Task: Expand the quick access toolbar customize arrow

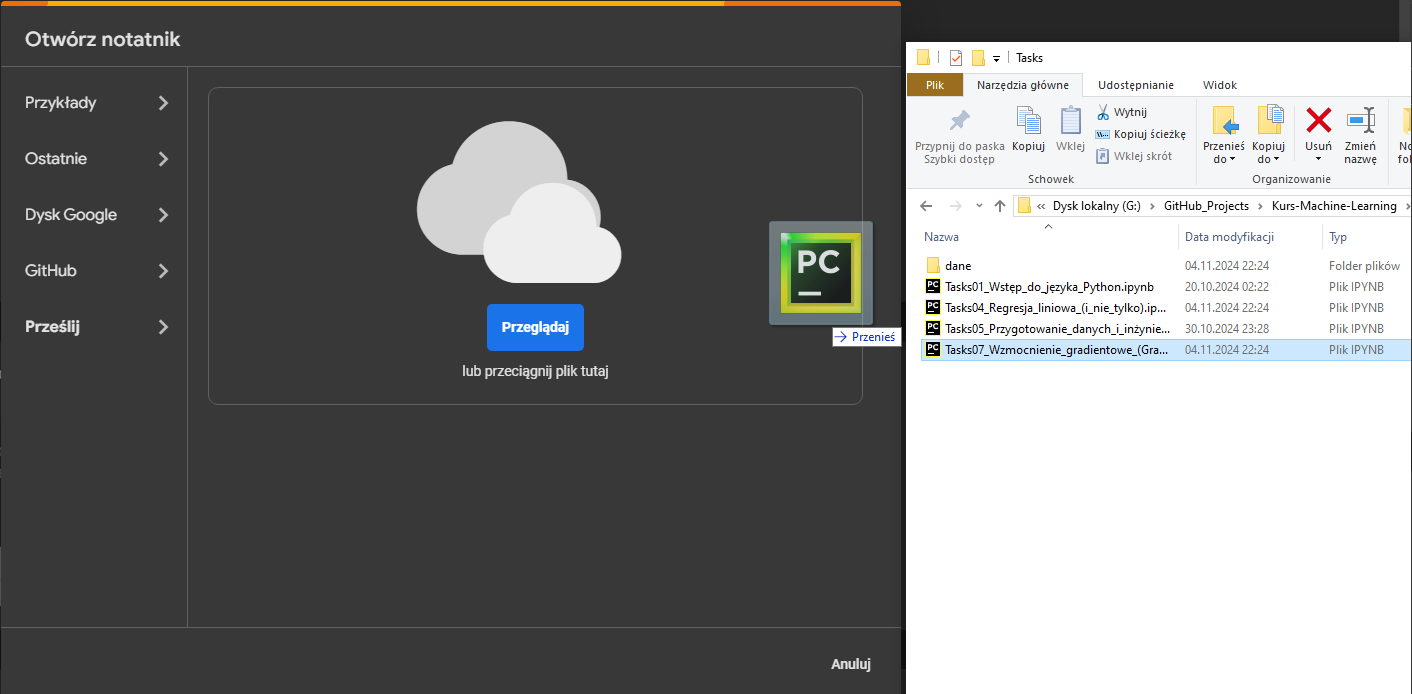Action: click(x=996, y=59)
